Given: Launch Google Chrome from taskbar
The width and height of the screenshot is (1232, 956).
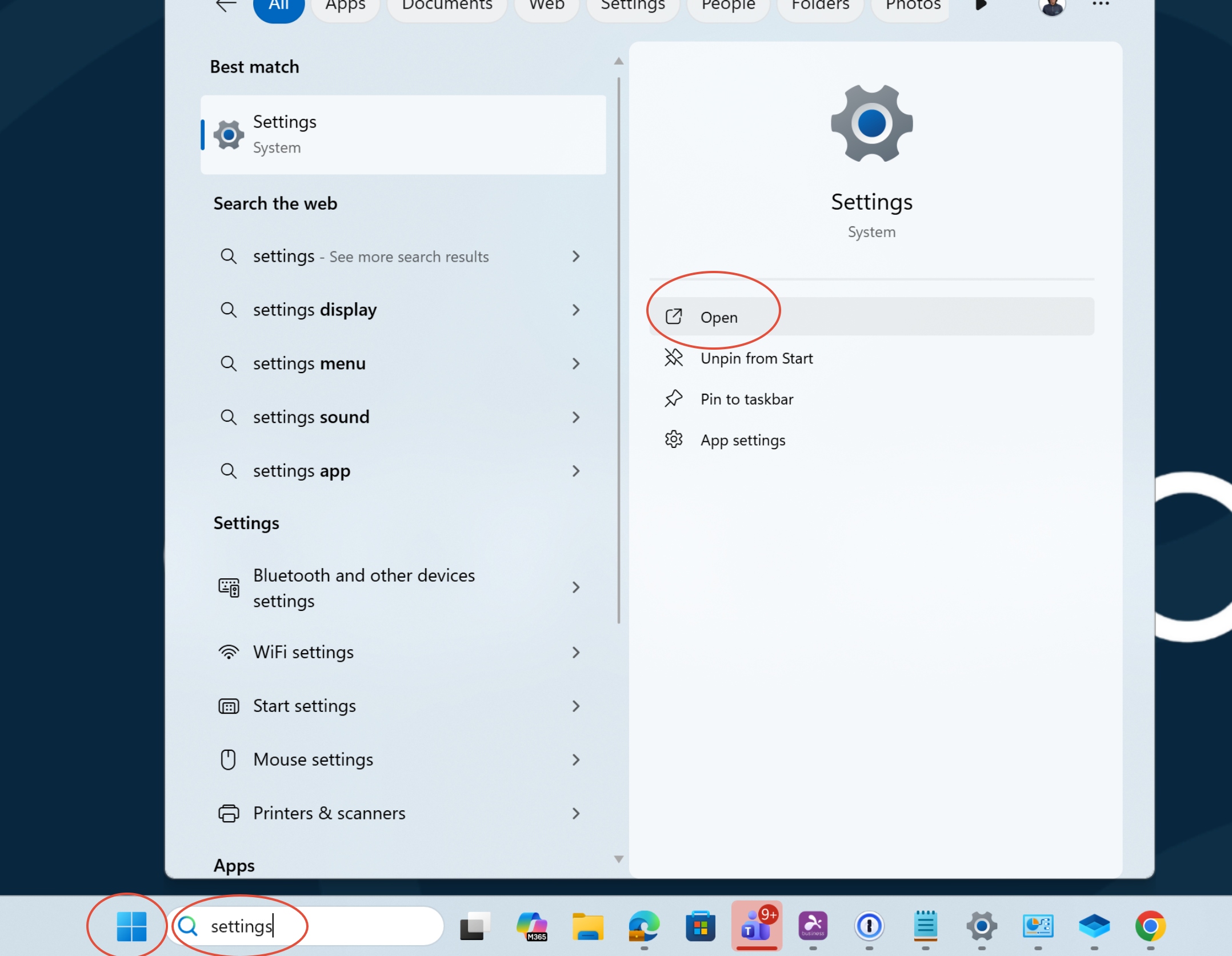Looking at the screenshot, I should [x=1150, y=926].
